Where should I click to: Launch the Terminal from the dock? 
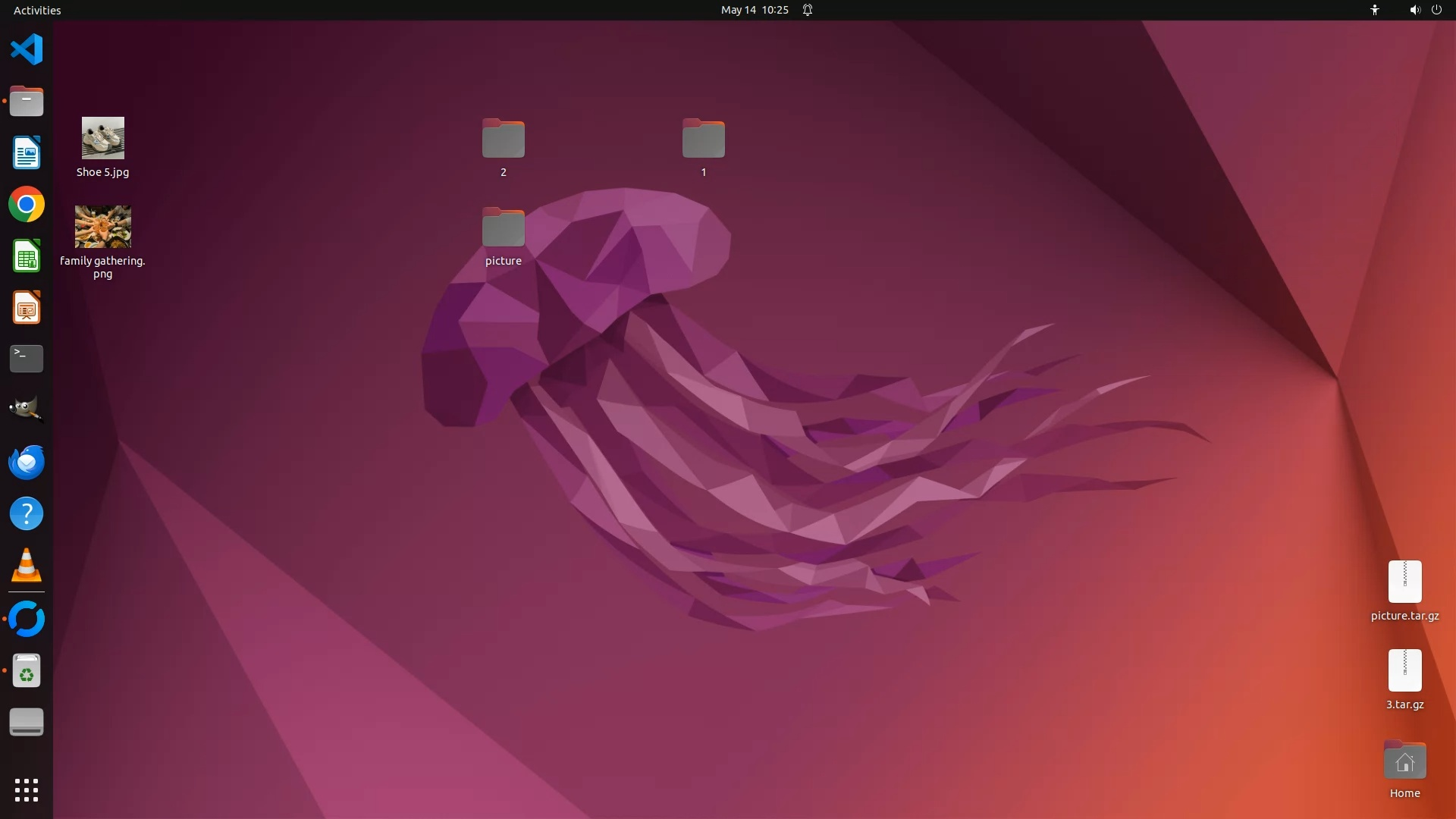[x=27, y=359]
